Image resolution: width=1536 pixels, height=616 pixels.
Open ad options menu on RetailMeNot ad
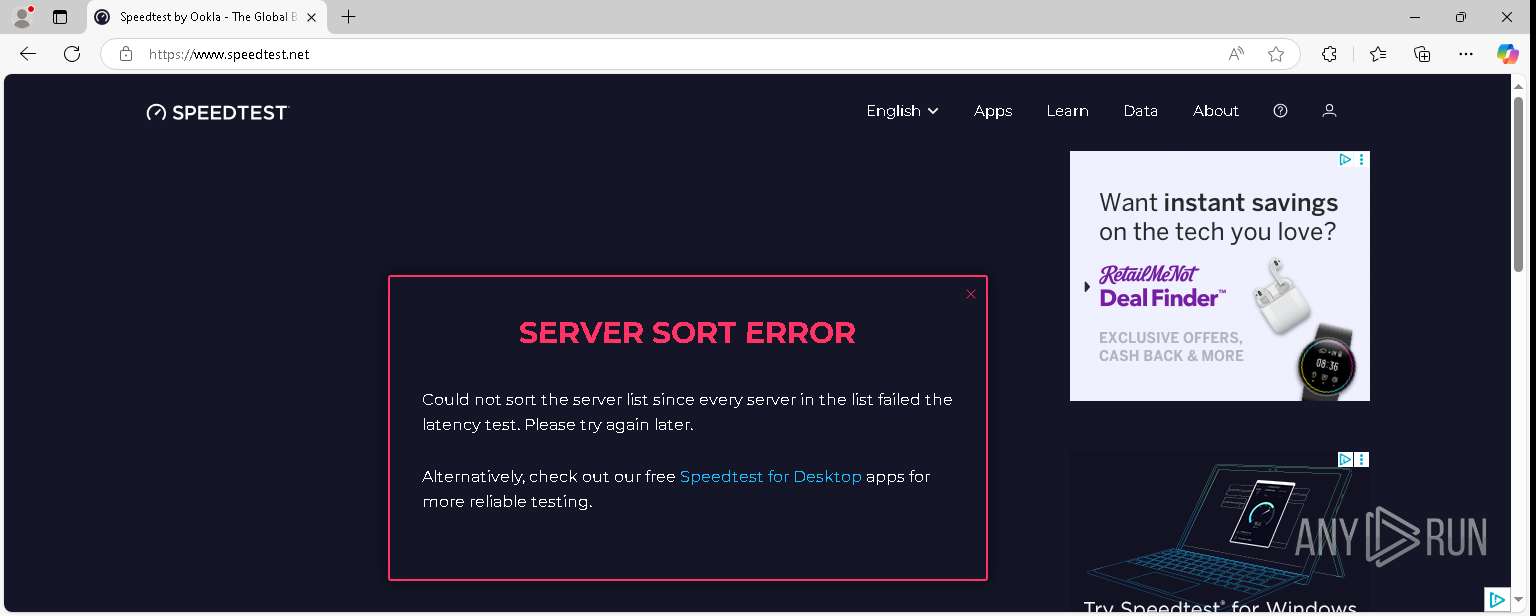coord(1362,159)
